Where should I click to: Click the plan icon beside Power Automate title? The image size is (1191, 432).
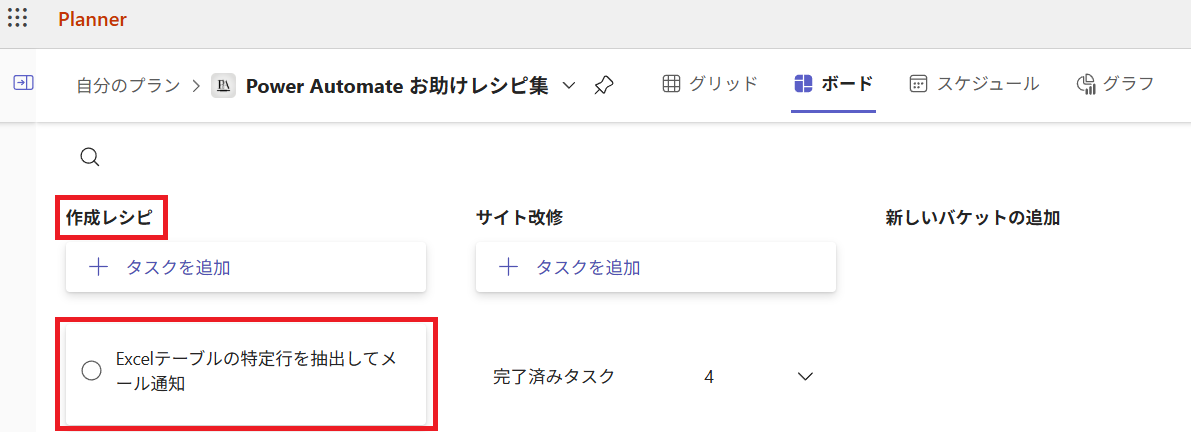click(223, 85)
